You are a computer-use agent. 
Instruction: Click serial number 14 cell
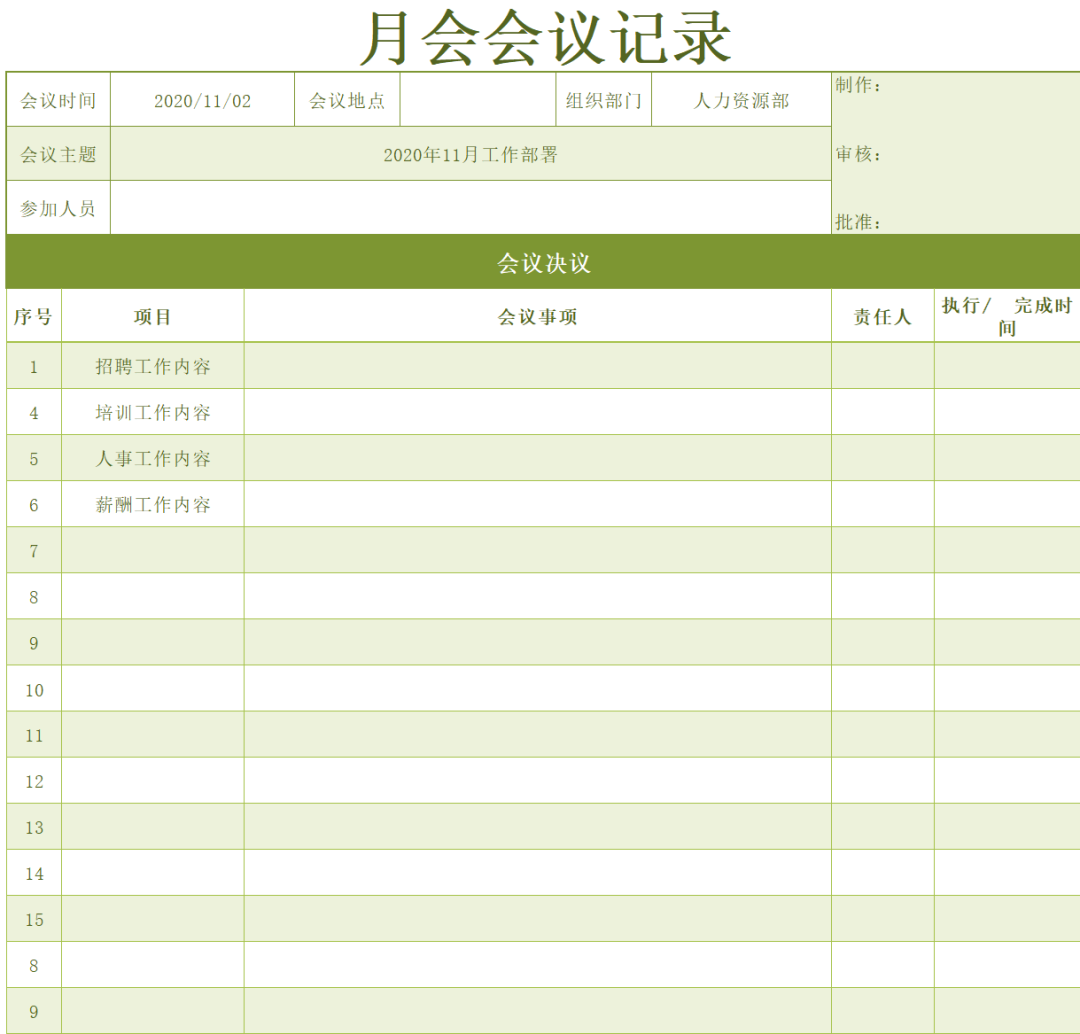(x=34, y=873)
